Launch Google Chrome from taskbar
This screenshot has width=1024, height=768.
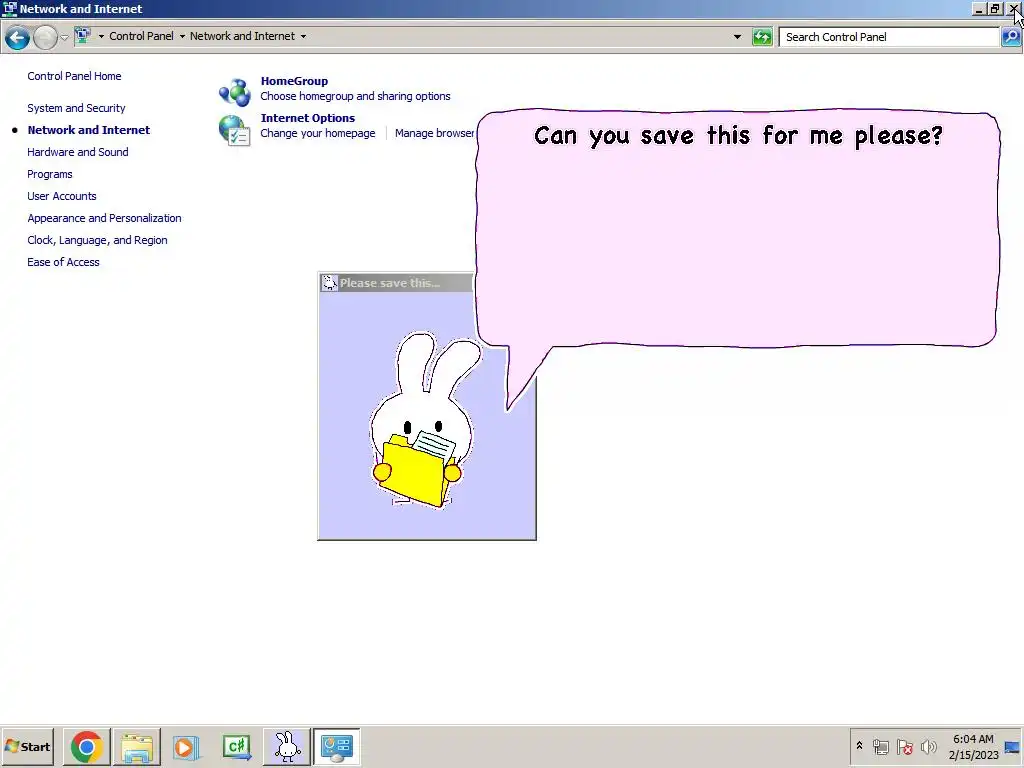click(x=86, y=746)
